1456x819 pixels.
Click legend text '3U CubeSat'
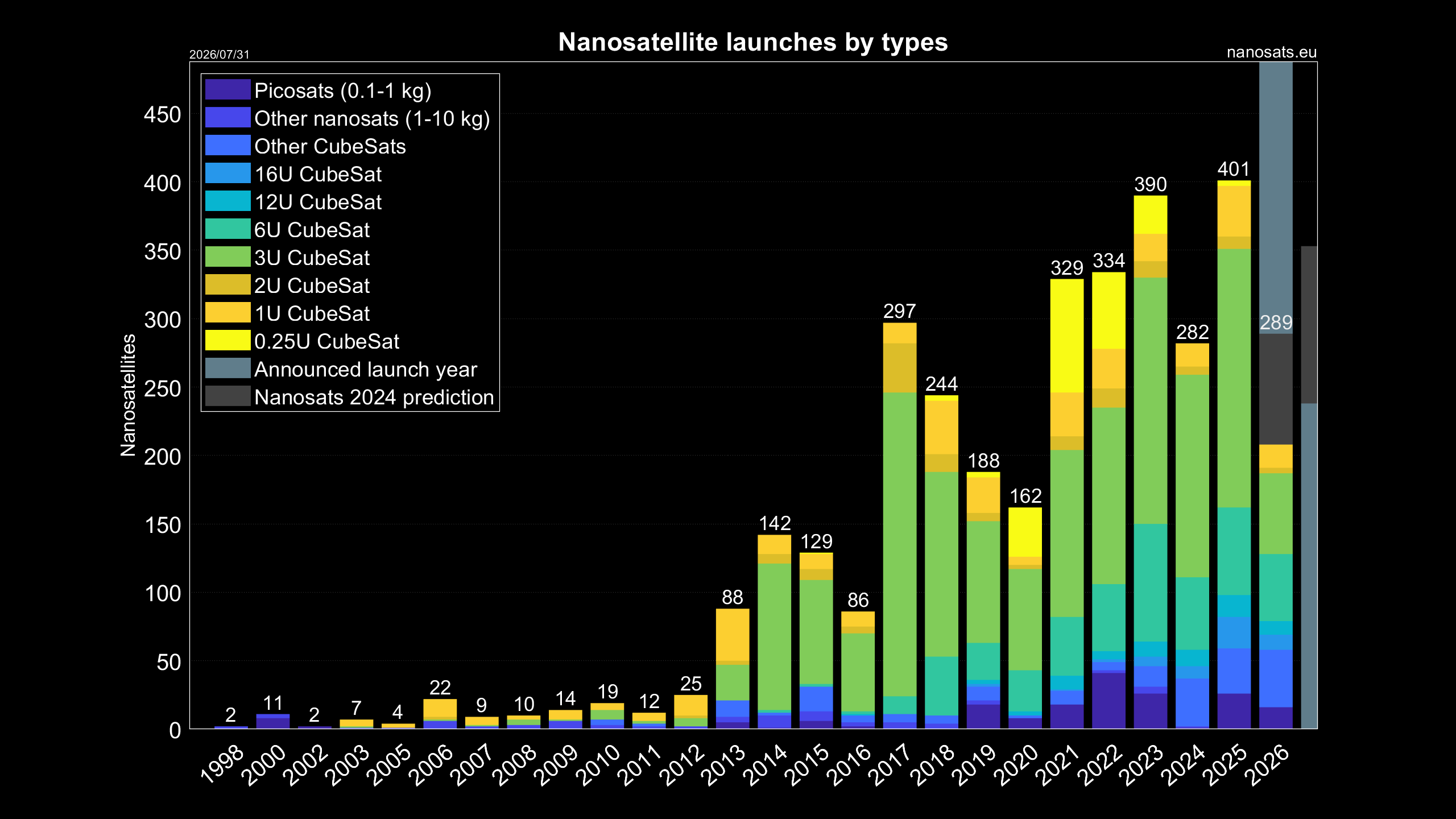pyautogui.click(x=312, y=258)
